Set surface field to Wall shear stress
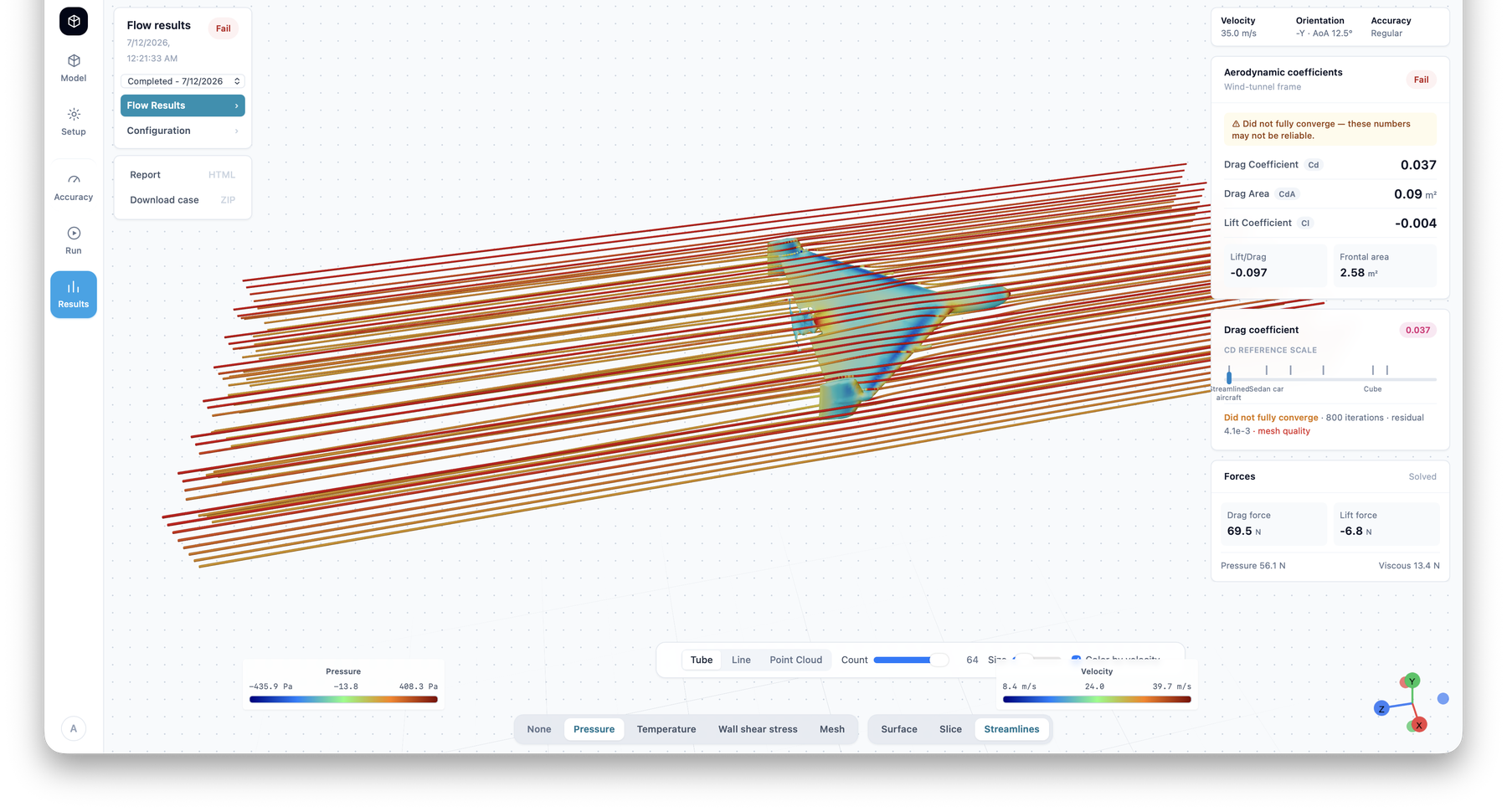This screenshot has height=812, width=1507. (758, 729)
